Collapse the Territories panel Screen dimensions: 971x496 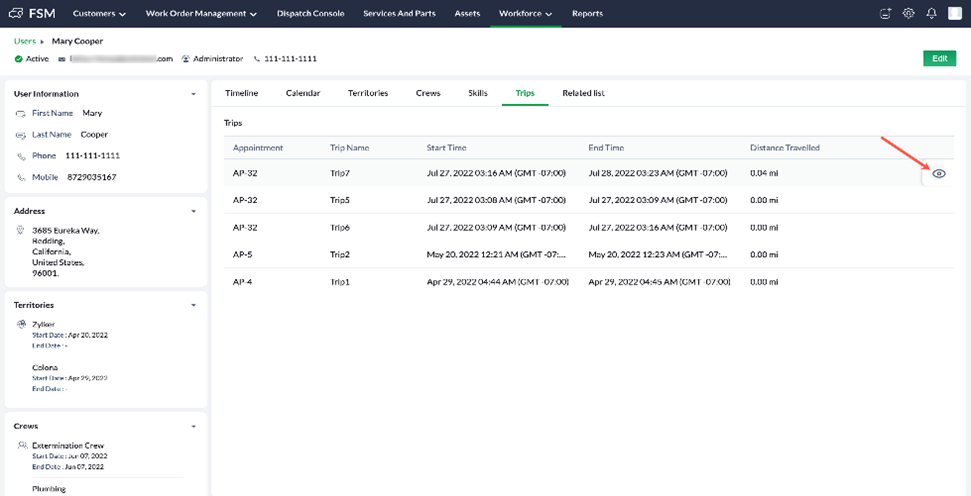193,305
